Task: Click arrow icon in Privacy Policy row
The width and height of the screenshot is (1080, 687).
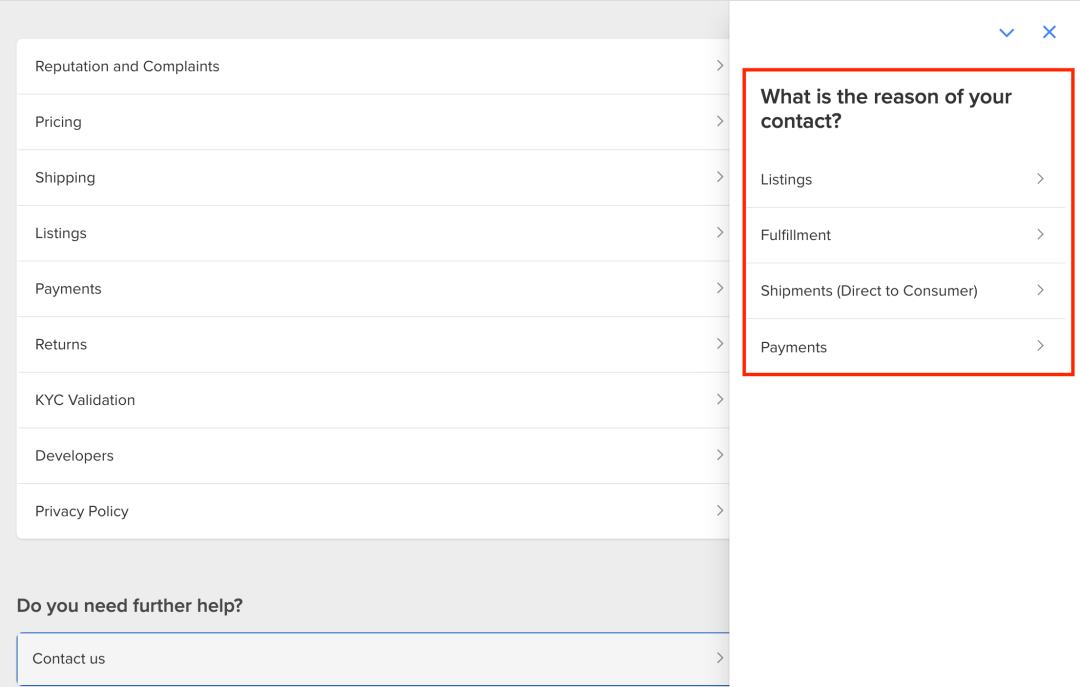Action: click(719, 510)
